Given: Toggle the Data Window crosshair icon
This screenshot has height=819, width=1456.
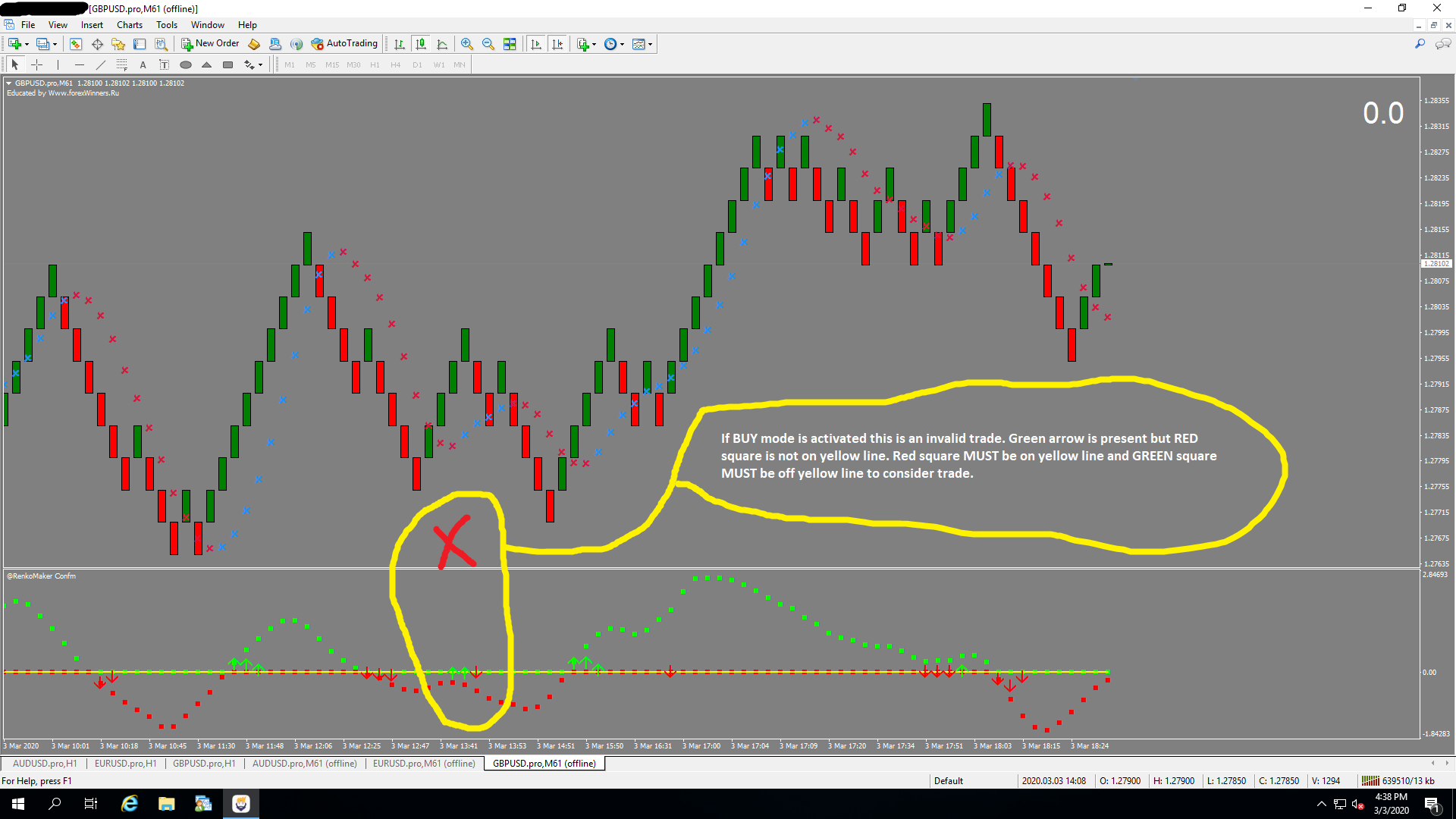Looking at the screenshot, I should 97,44.
